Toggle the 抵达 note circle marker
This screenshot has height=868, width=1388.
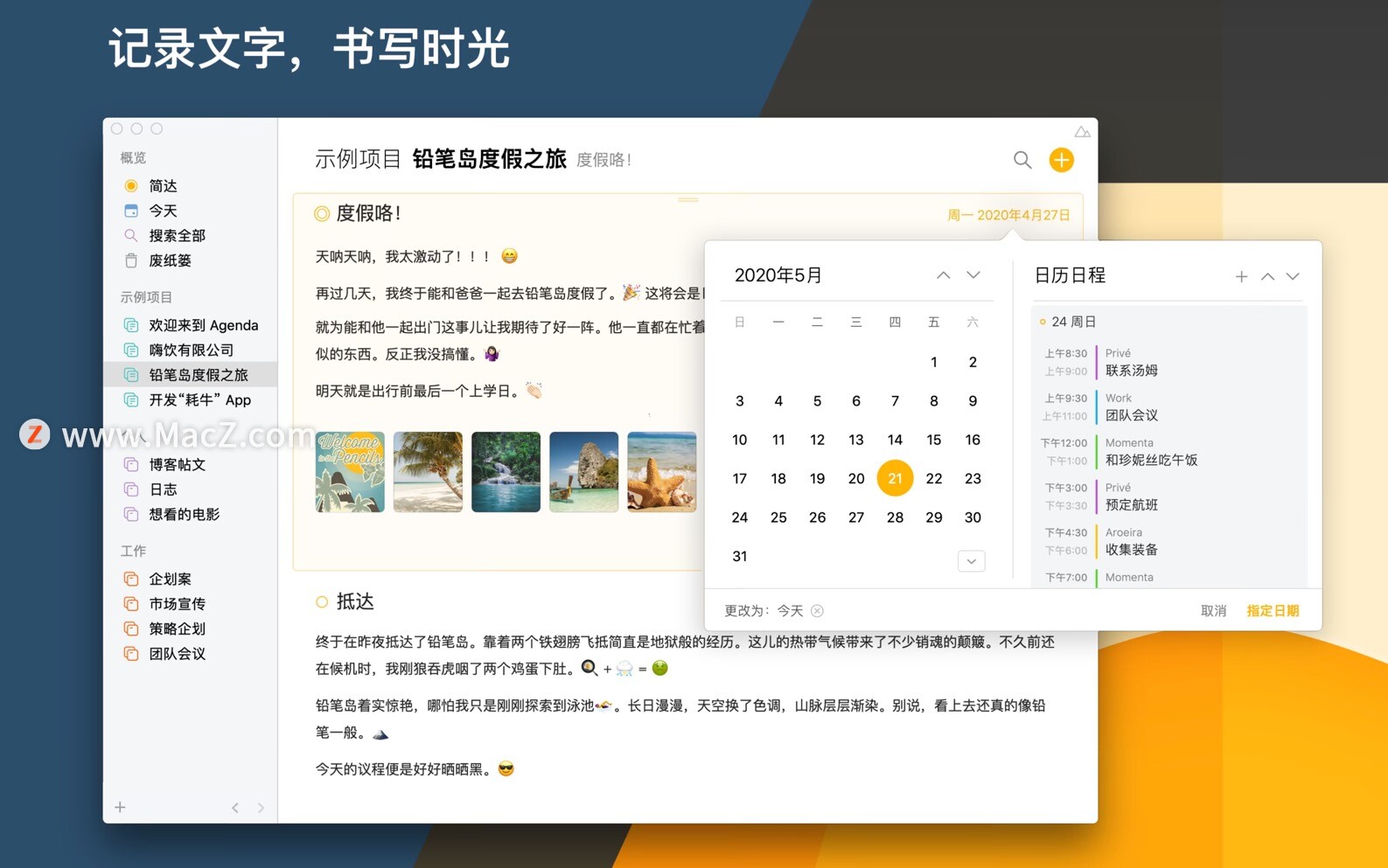click(x=322, y=601)
